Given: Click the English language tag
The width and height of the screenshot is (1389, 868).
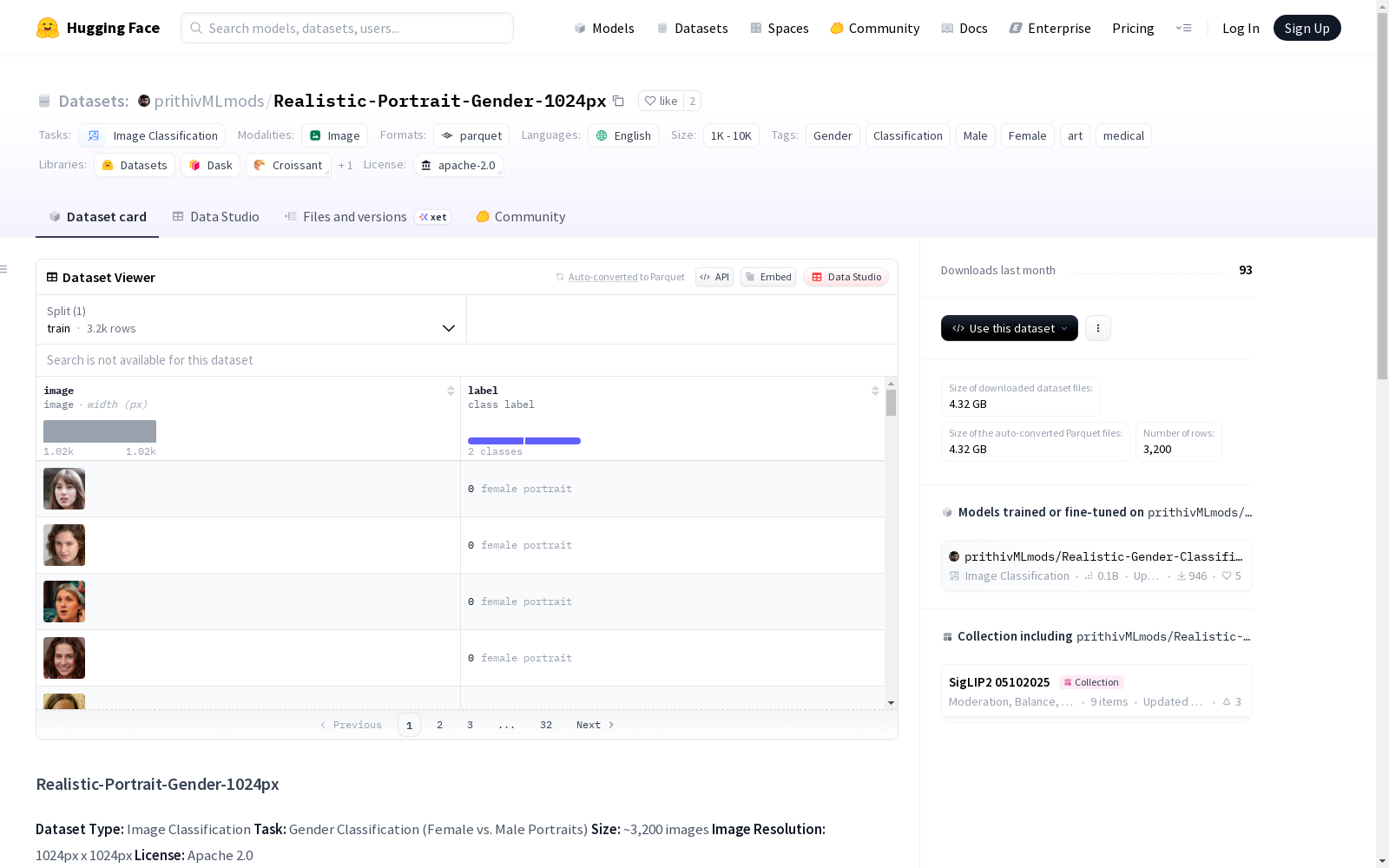Looking at the screenshot, I should 623,135.
